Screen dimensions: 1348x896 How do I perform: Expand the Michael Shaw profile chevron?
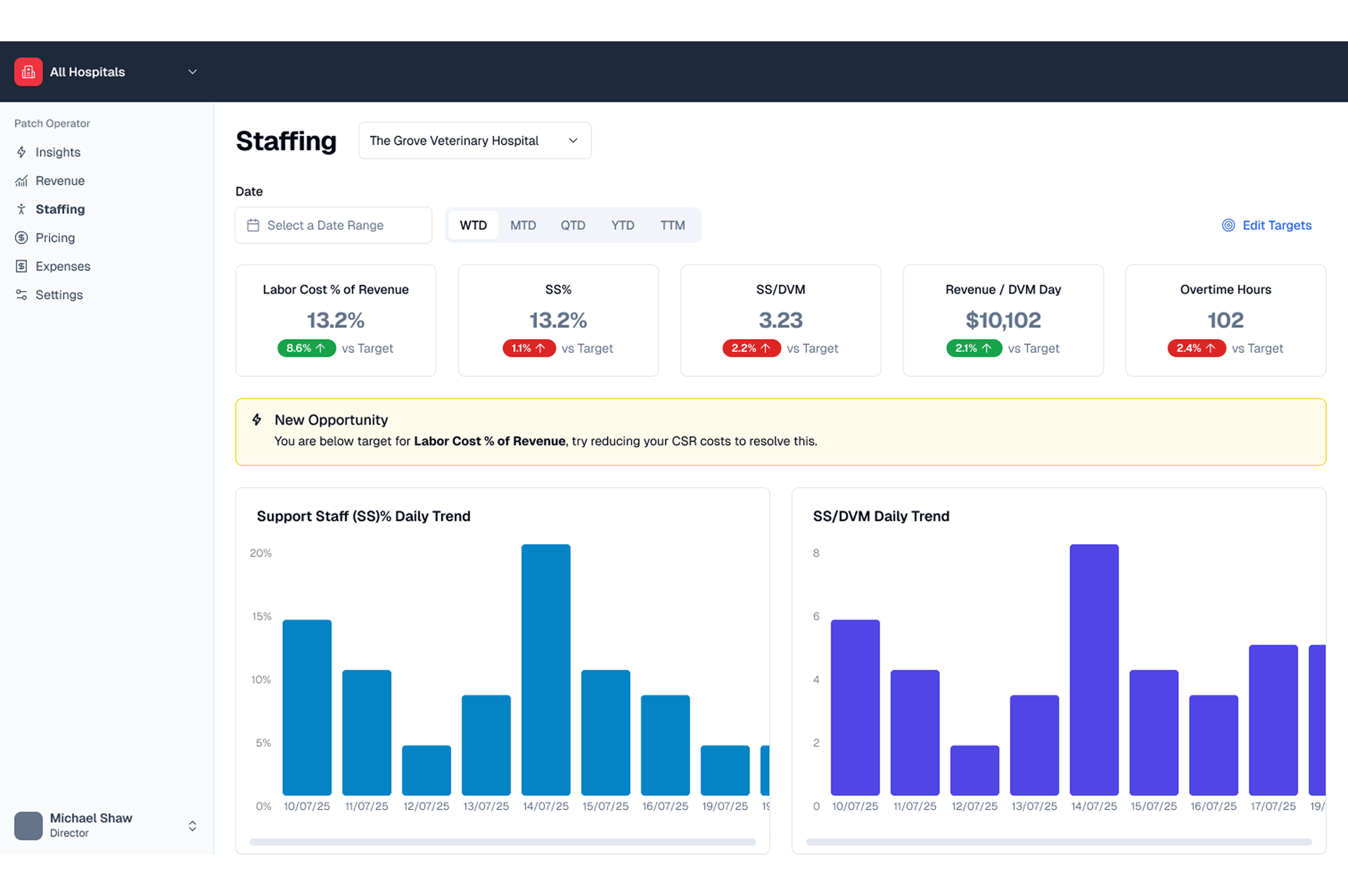[192, 825]
